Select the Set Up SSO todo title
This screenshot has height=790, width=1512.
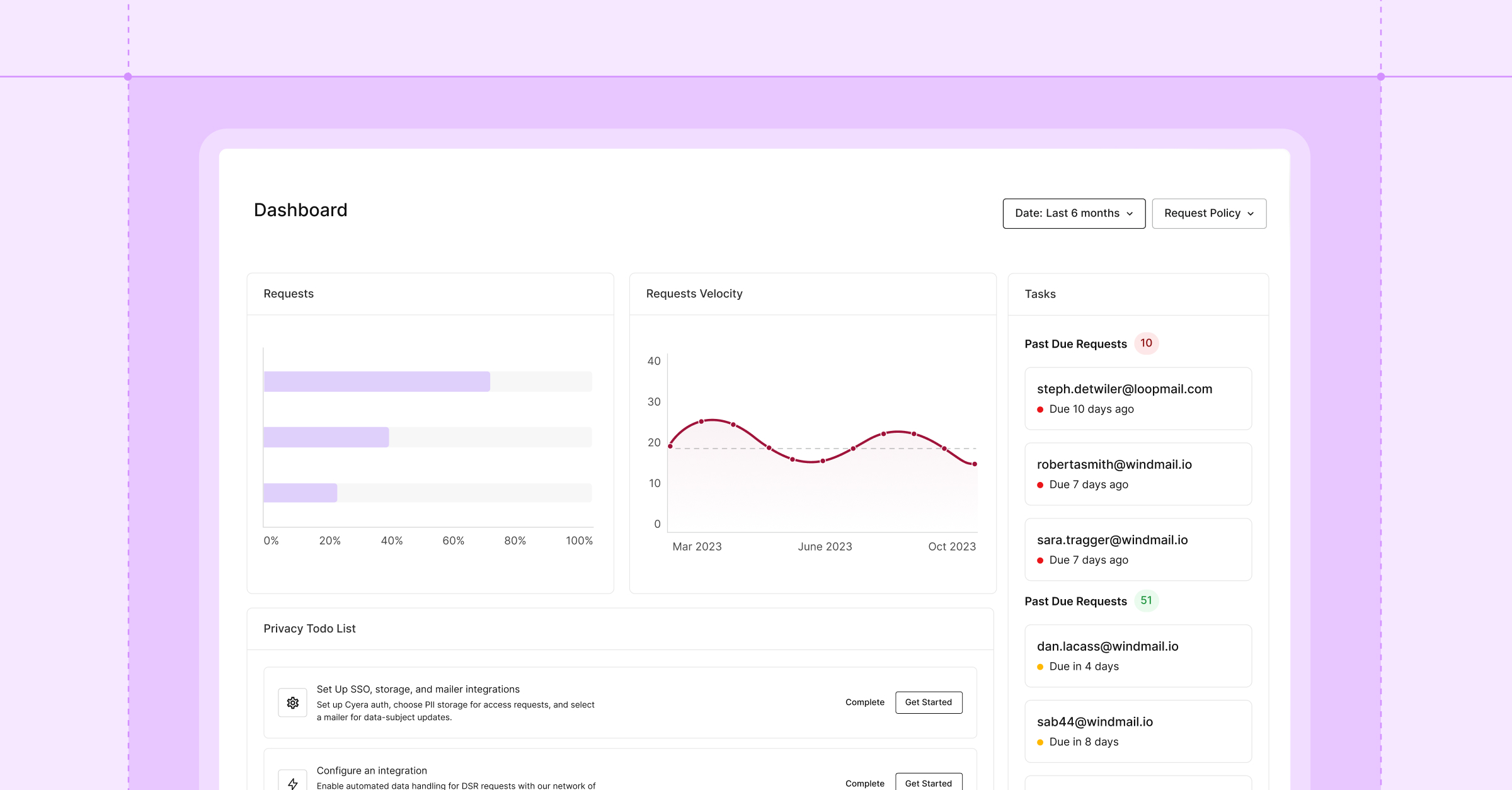(418, 689)
